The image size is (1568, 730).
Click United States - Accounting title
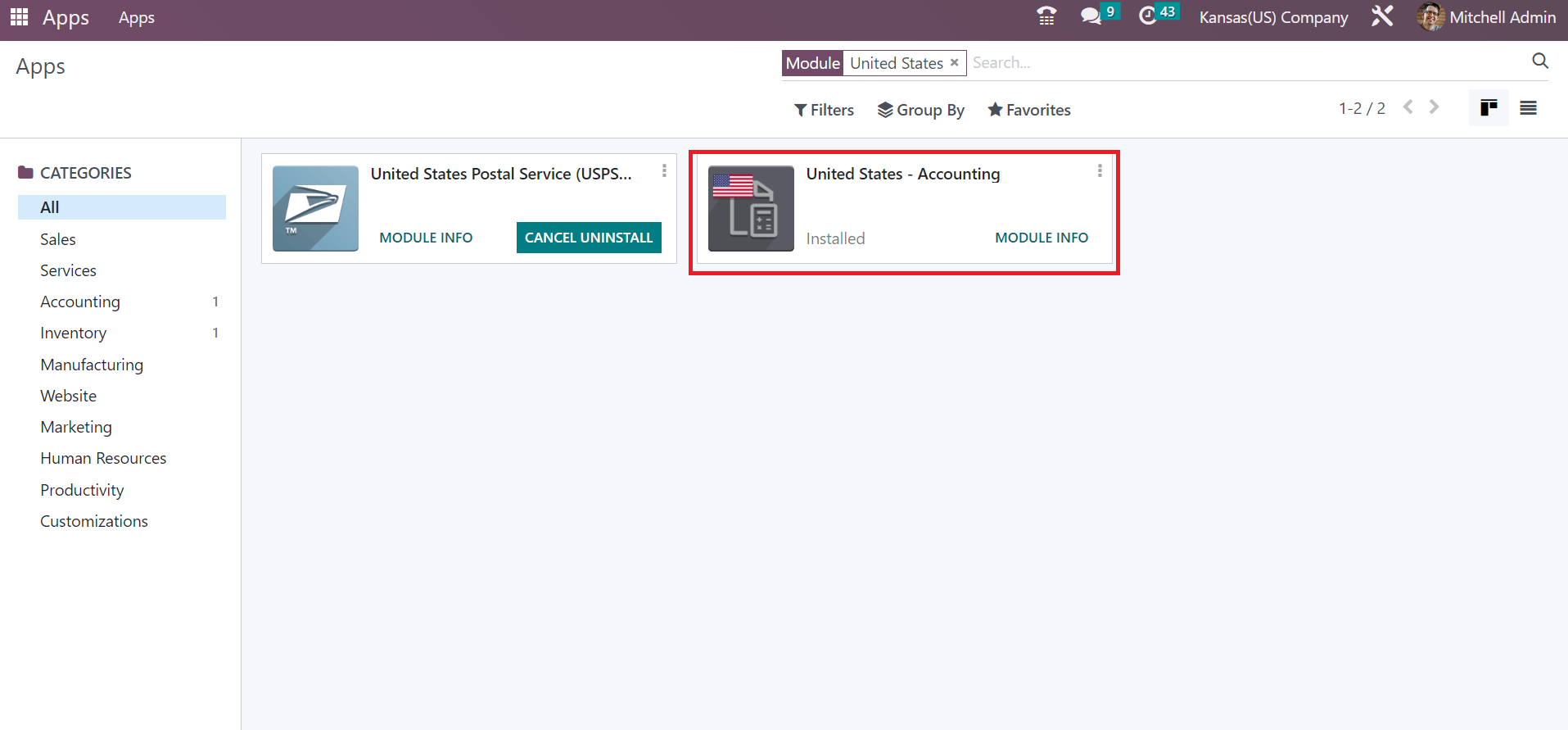point(903,174)
